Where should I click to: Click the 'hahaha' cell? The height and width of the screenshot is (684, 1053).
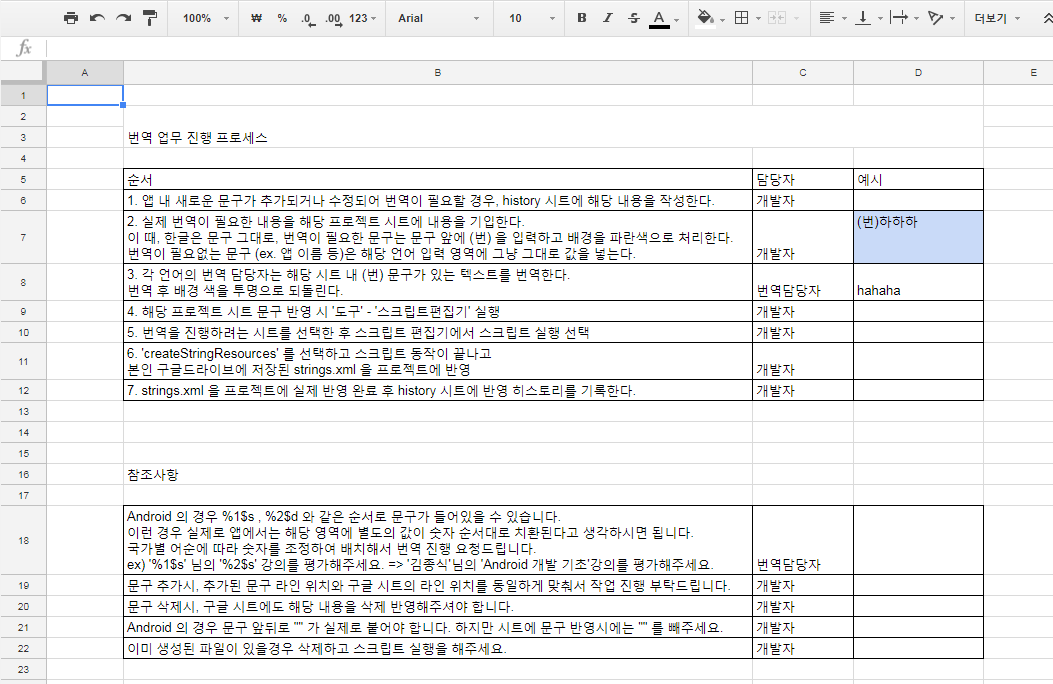tap(918, 282)
